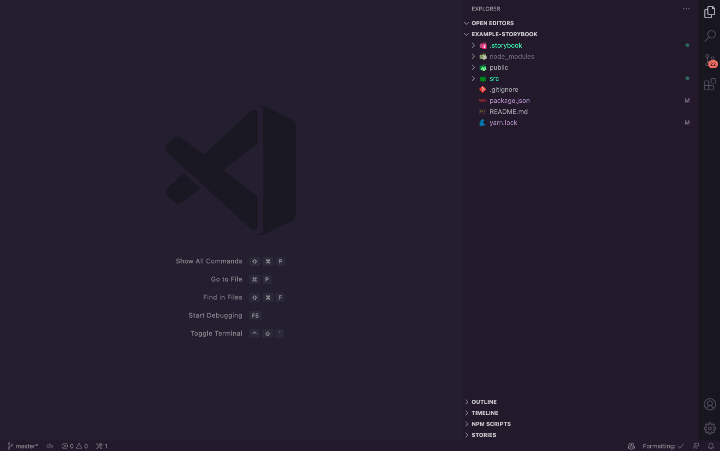Expand the public folder chevron
This screenshot has width=720, height=451.
[473, 68]
